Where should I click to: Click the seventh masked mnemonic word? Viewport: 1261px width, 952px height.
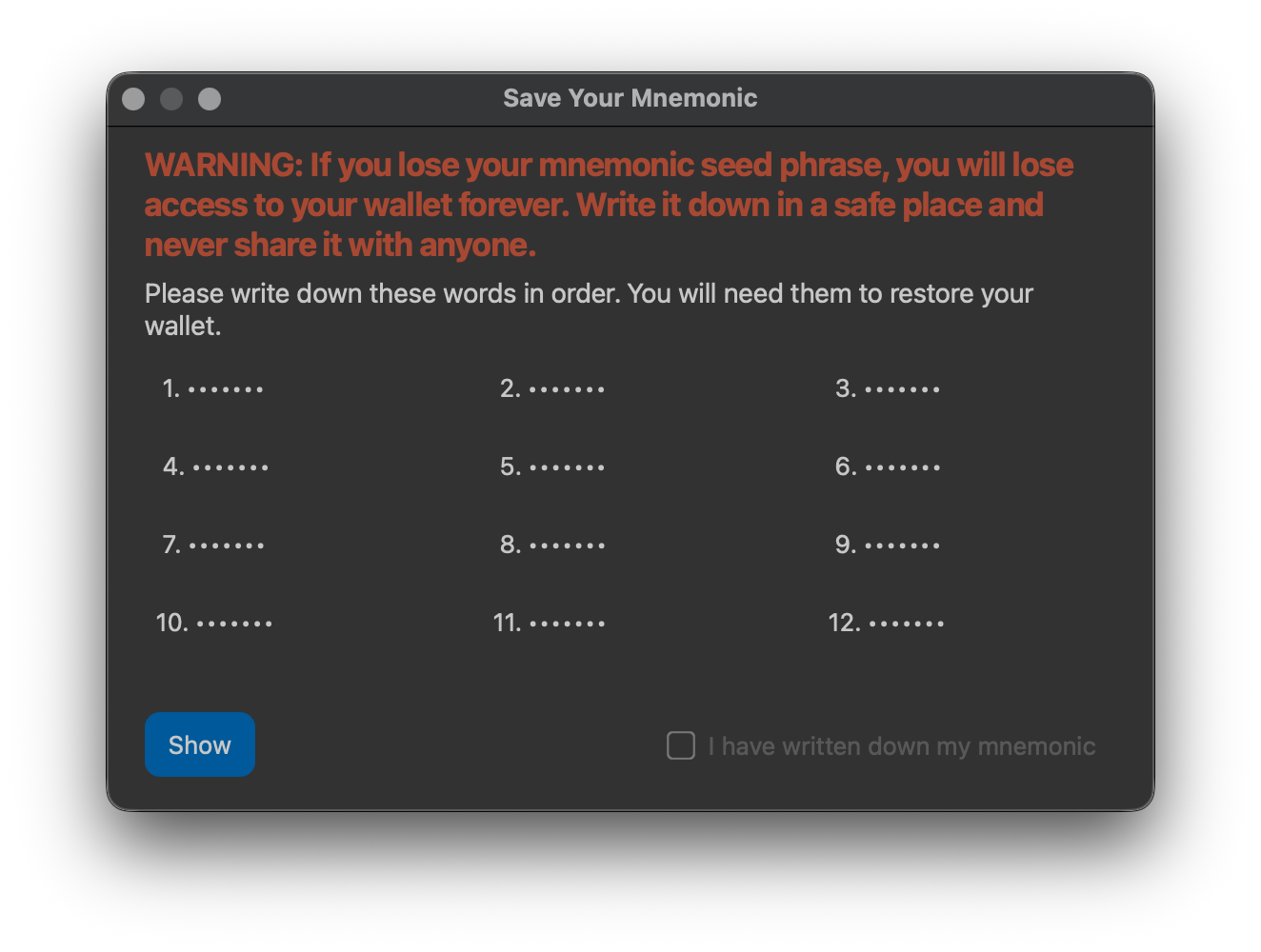click(x=226, y=545)
